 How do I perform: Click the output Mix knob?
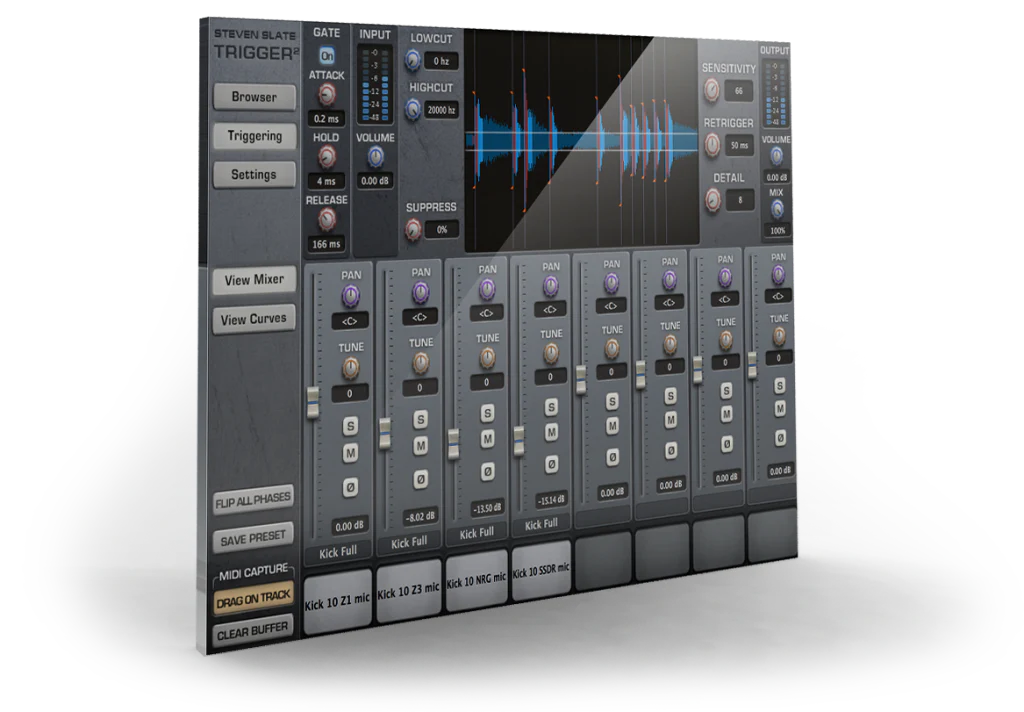[x=776, y=209]
